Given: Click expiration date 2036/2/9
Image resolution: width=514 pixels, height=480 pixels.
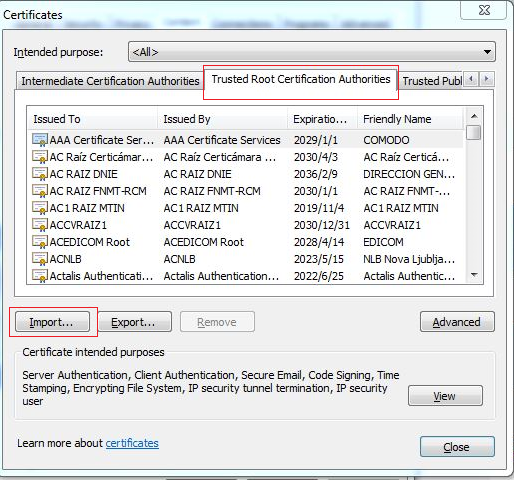Looking at the screenshot, I should coord(316,174).
